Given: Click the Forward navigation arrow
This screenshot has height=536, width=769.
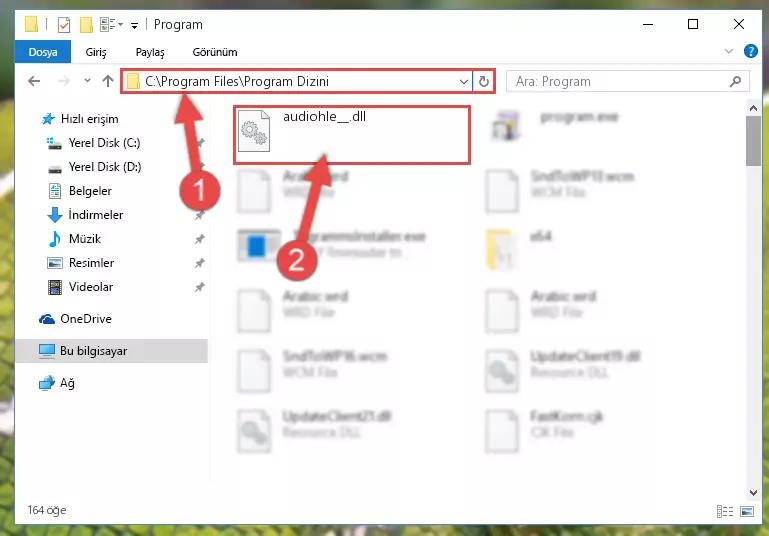Looking at the screenshot, I should [64, 81].
